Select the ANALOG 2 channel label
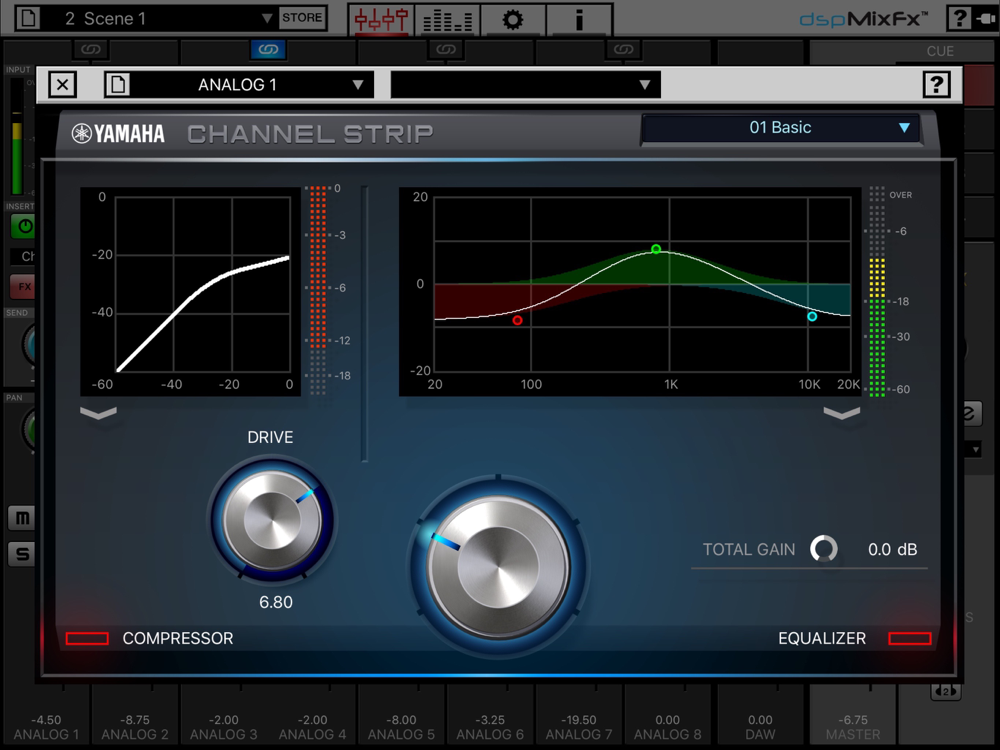Screen dimensions: 1000x750 tap(135, 734)
